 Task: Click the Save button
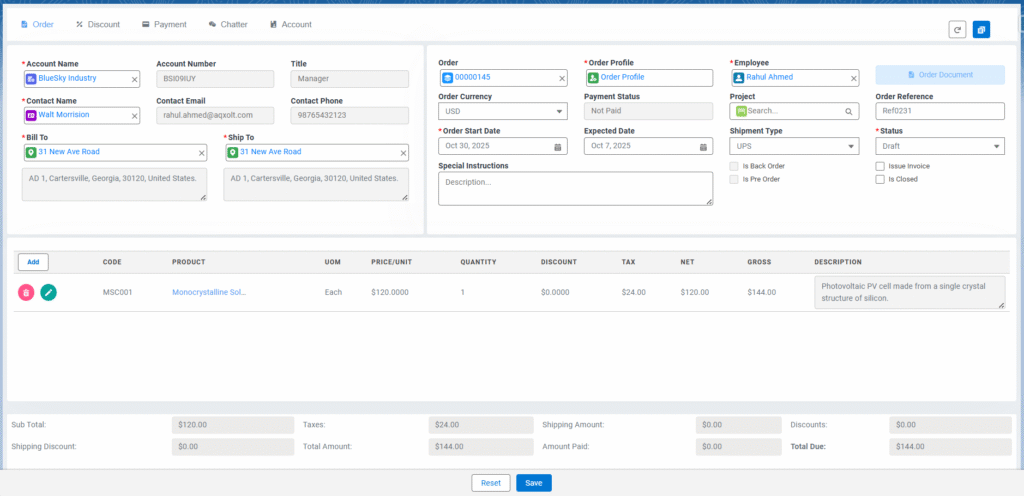click(534, 483)
